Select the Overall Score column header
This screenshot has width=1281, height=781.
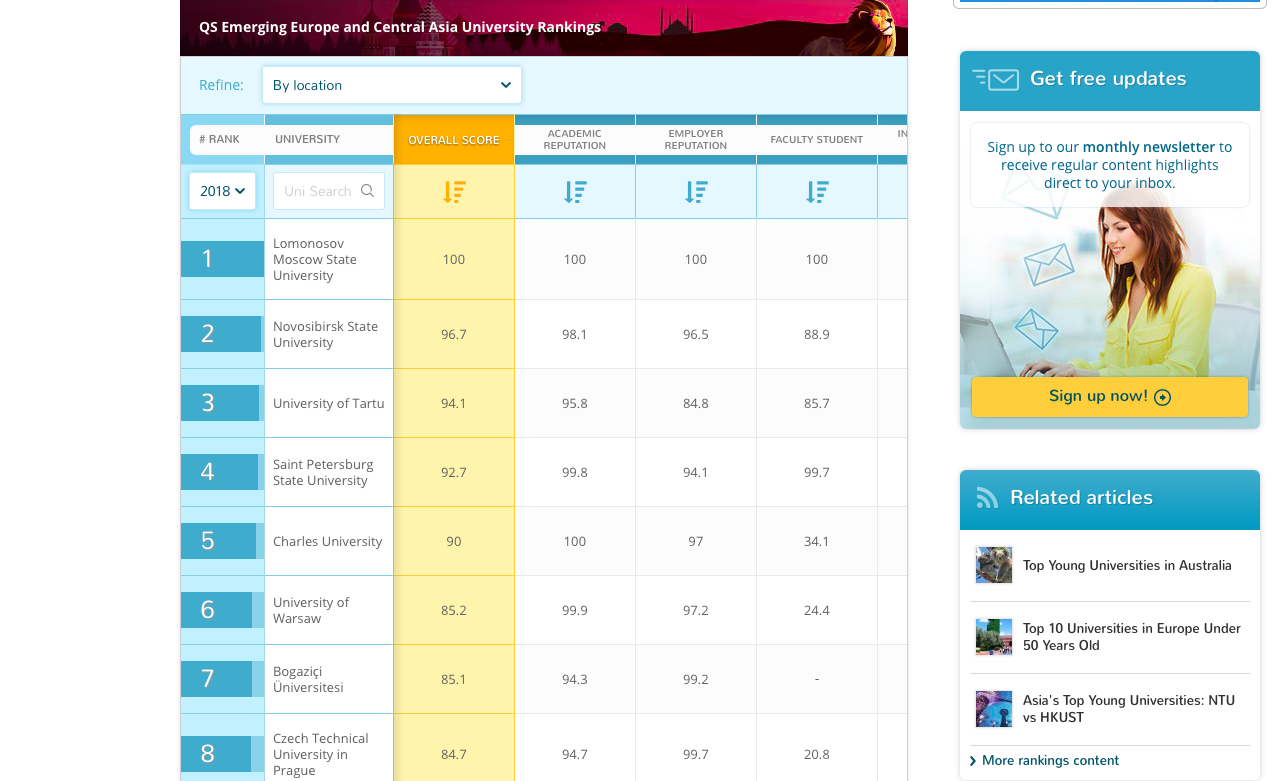pos(454,140)
